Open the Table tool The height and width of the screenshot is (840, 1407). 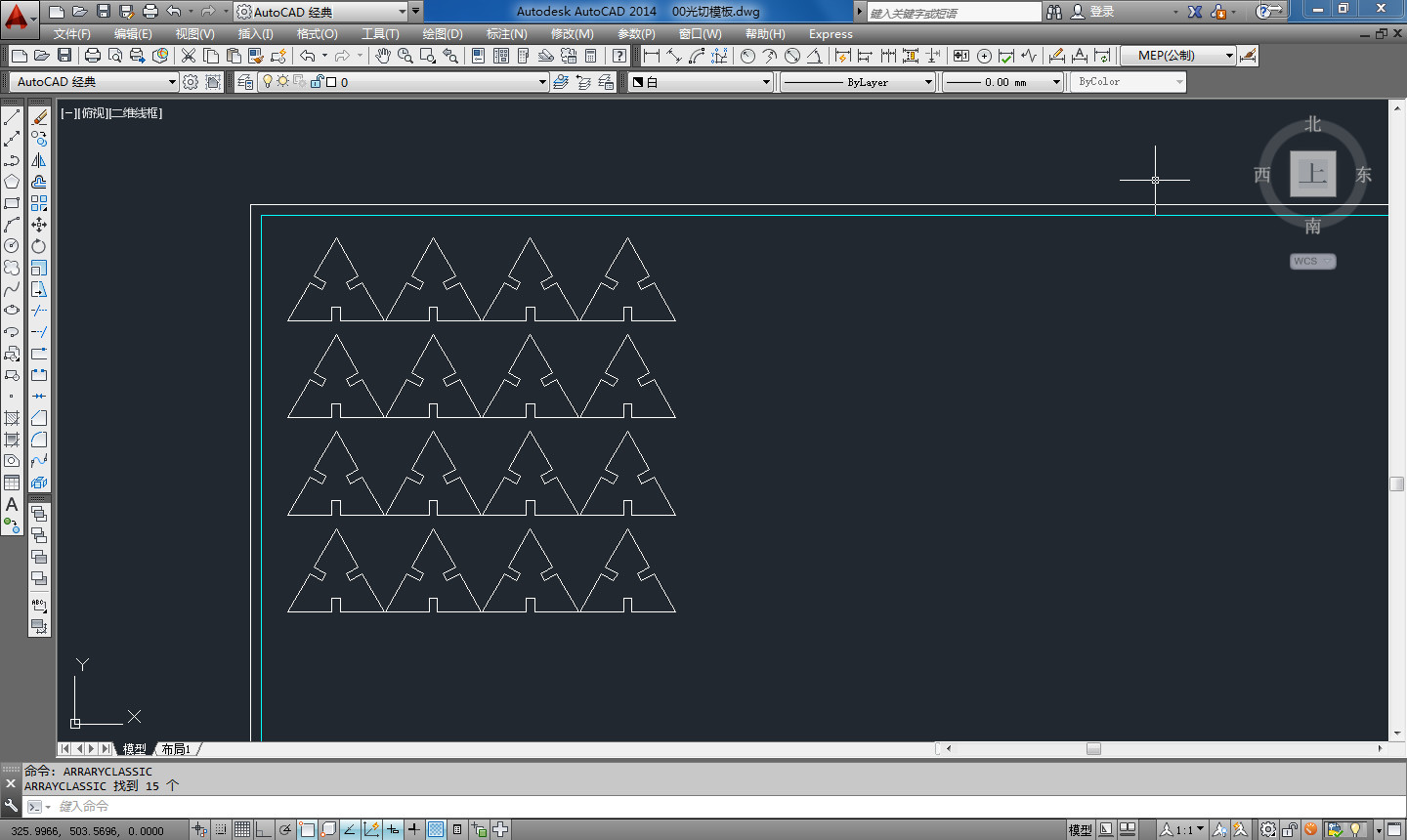[12, 483]
